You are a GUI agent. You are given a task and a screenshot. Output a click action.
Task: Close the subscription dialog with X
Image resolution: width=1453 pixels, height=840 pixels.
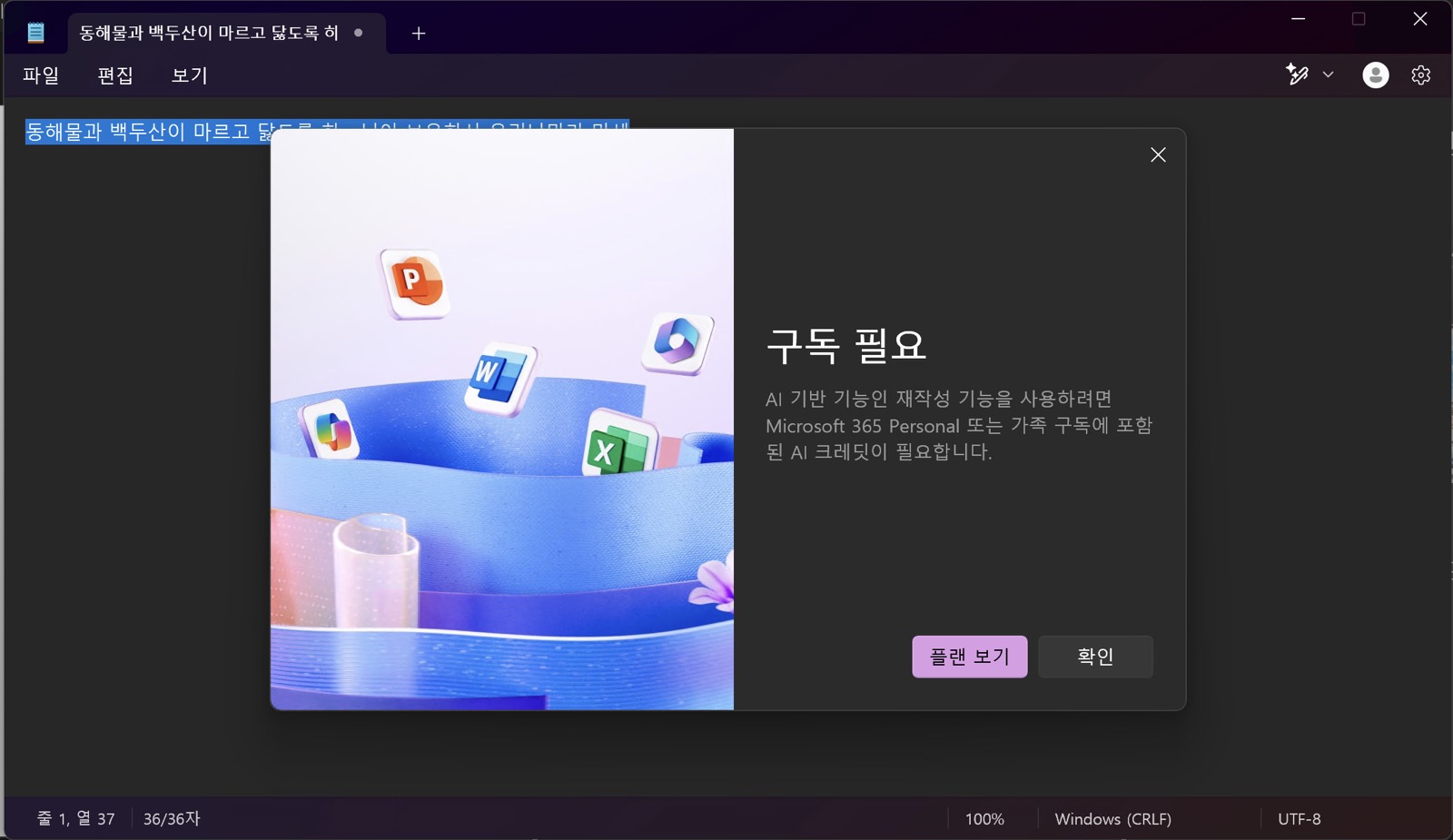(1158, 155)
